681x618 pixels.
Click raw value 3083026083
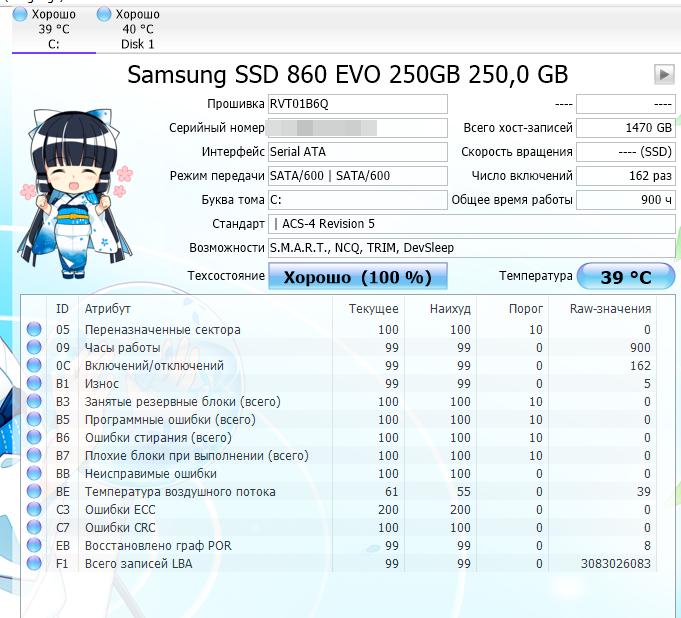[616, 564]
